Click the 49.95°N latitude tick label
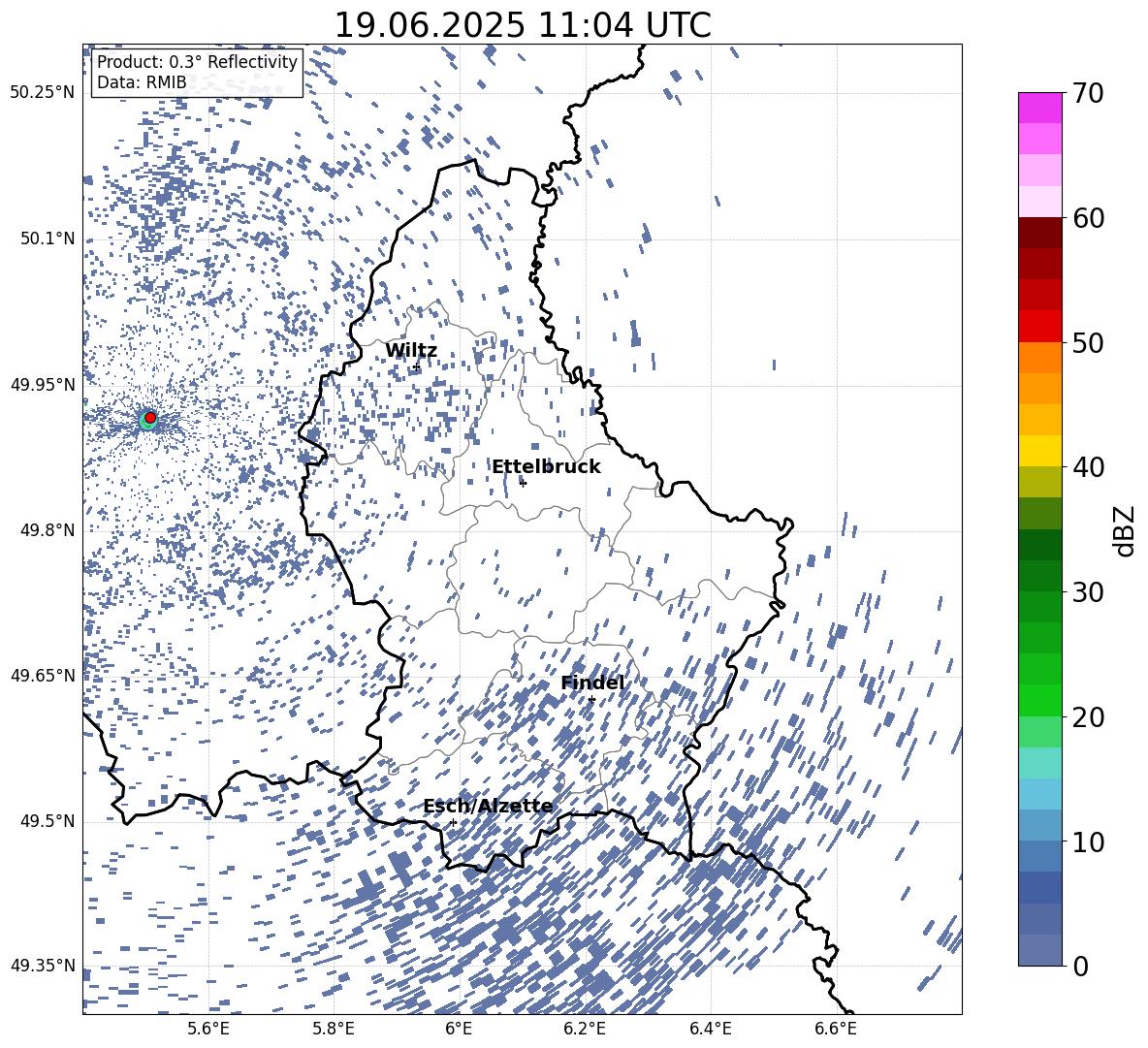1148x1048 pixels. click(x=43, y=385)
